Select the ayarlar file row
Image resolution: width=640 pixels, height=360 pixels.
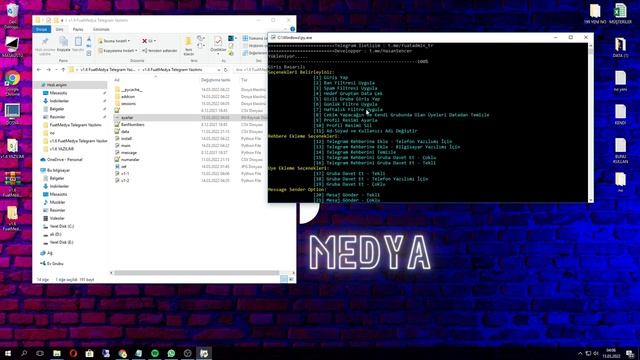[x=190, y=118]
